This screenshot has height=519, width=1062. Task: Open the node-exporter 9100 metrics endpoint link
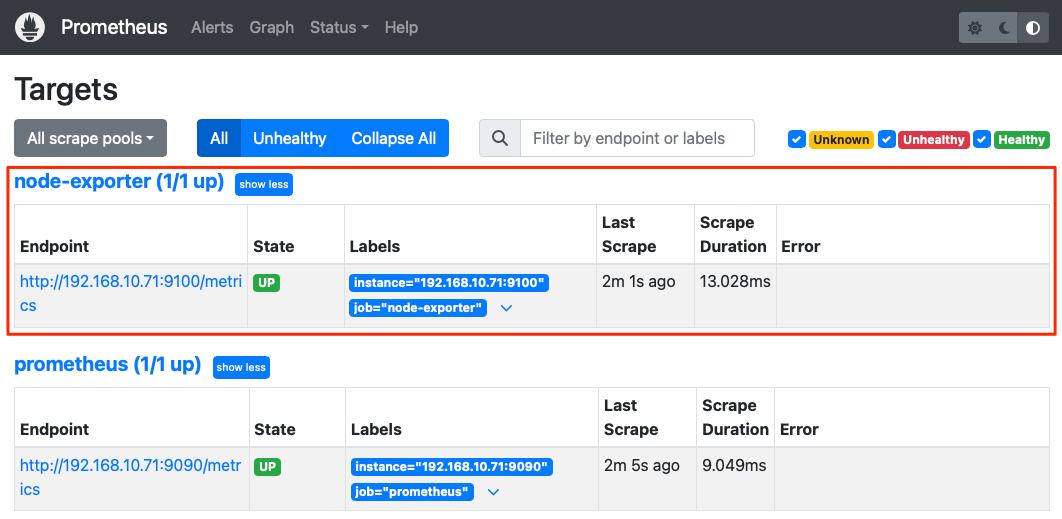tap(131, 293)
